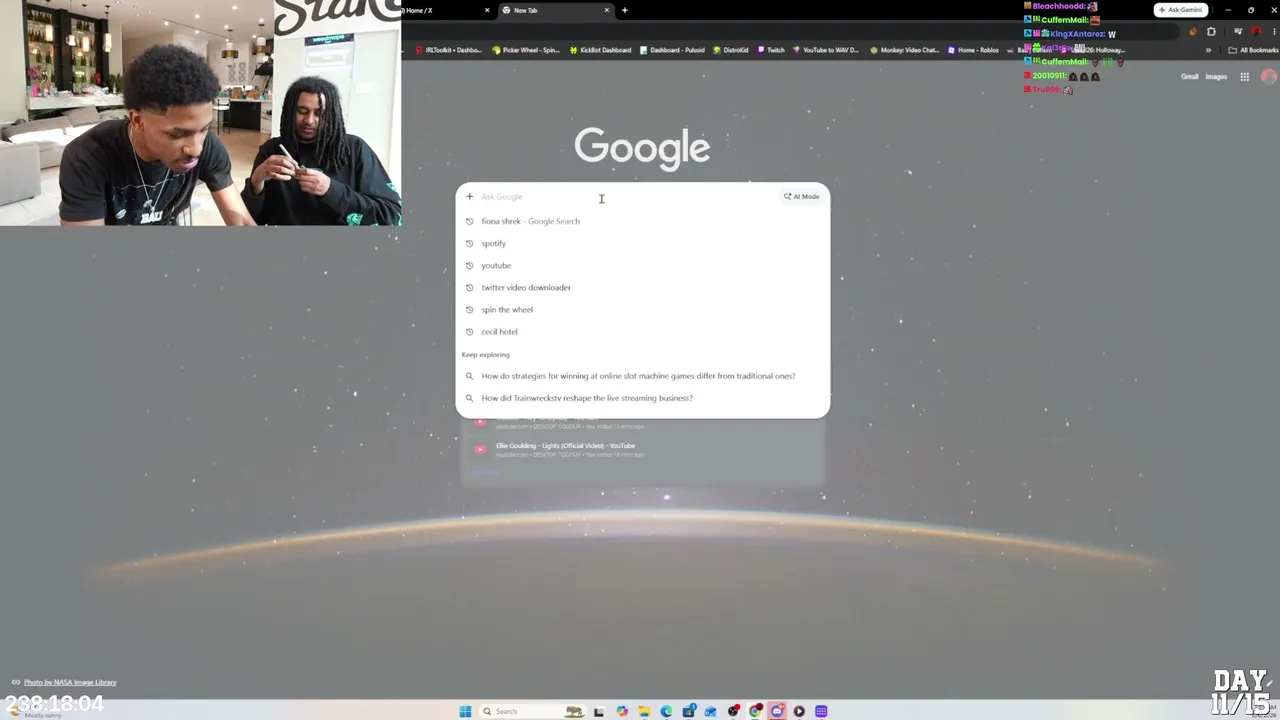Click the history icon beside 'cecil hotel'
The width and height of the screenshot is (1280, 720).
(x=469, y=331)
